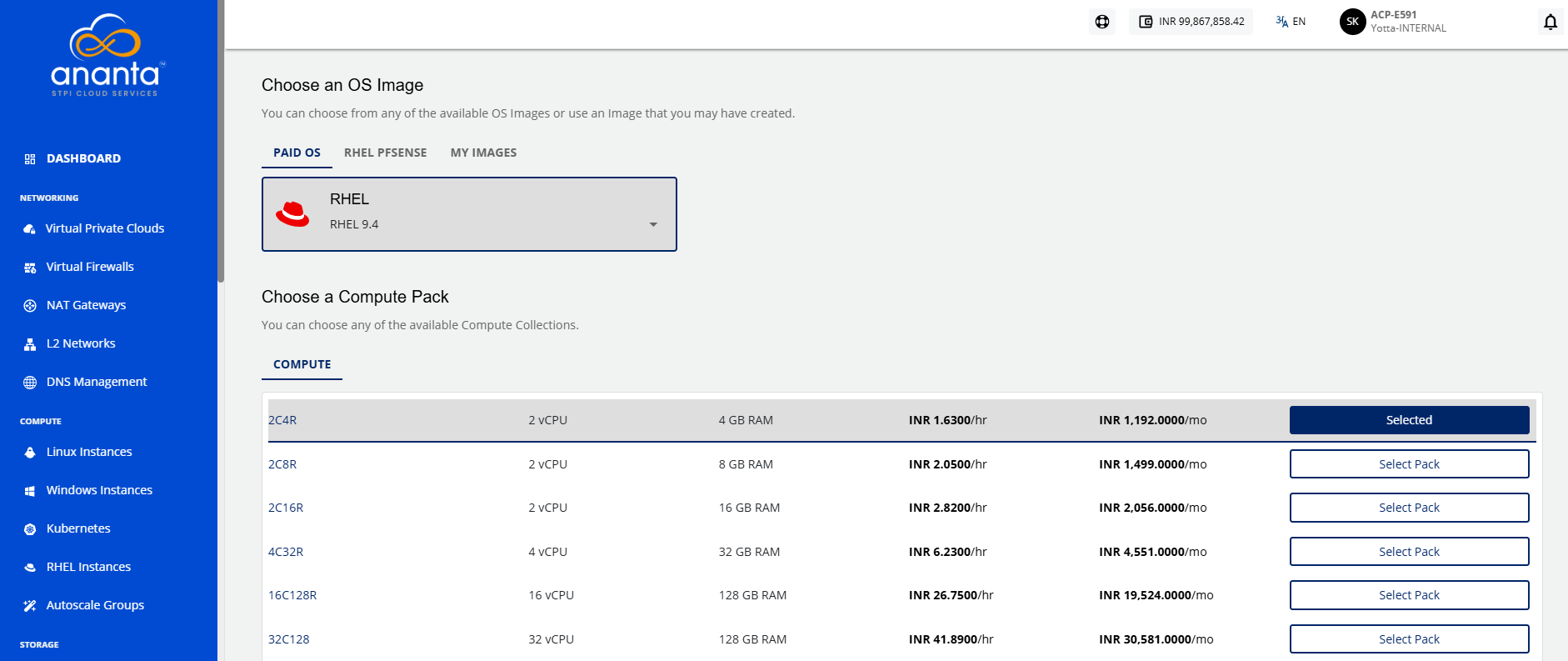Select Pack for the 2C16R row

pos(1410,508)
